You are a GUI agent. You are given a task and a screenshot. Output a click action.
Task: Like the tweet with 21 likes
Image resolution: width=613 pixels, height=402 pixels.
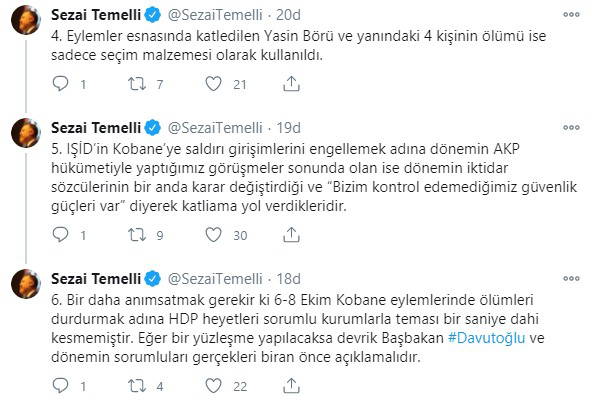[x=209, y=86]
